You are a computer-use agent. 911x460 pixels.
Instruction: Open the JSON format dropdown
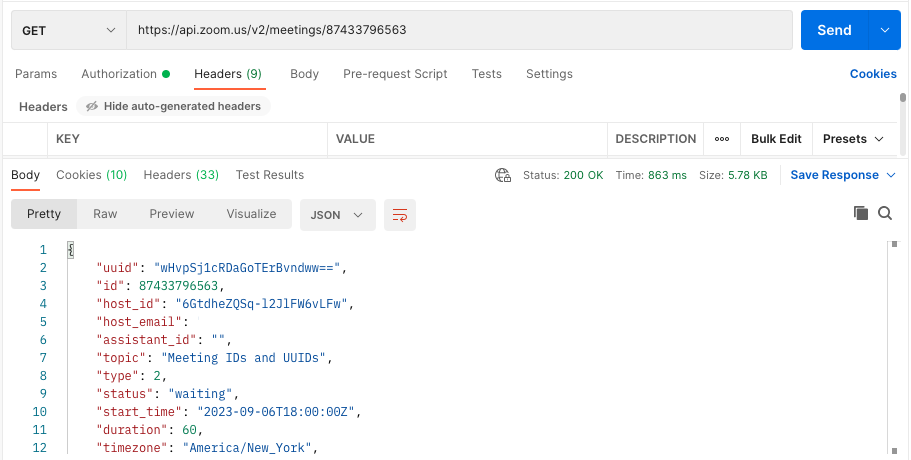(338, 215)
